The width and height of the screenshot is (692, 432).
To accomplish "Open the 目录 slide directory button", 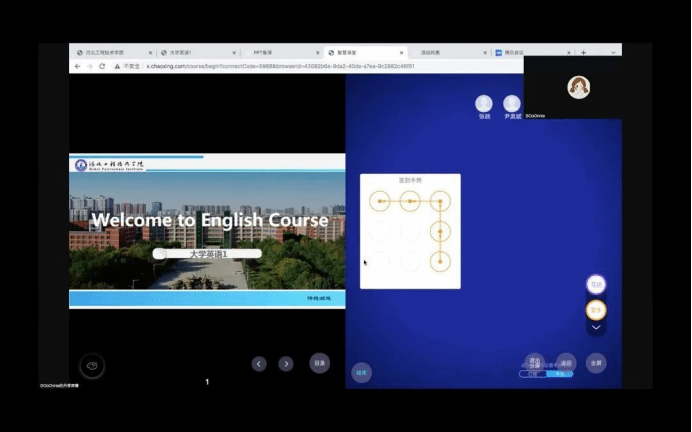I will pyautogui.click(x=319, y=364).
